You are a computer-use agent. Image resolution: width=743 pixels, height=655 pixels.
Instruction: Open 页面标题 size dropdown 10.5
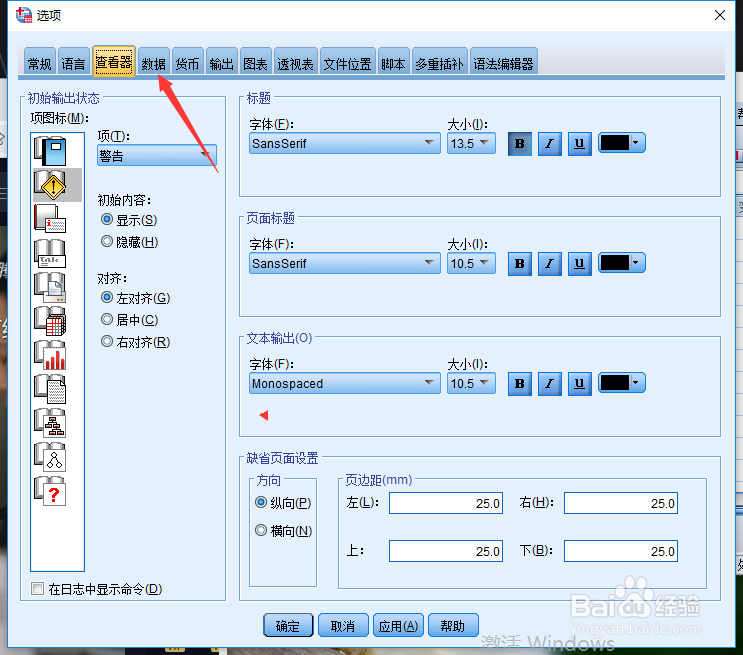[x=471, y=263]
